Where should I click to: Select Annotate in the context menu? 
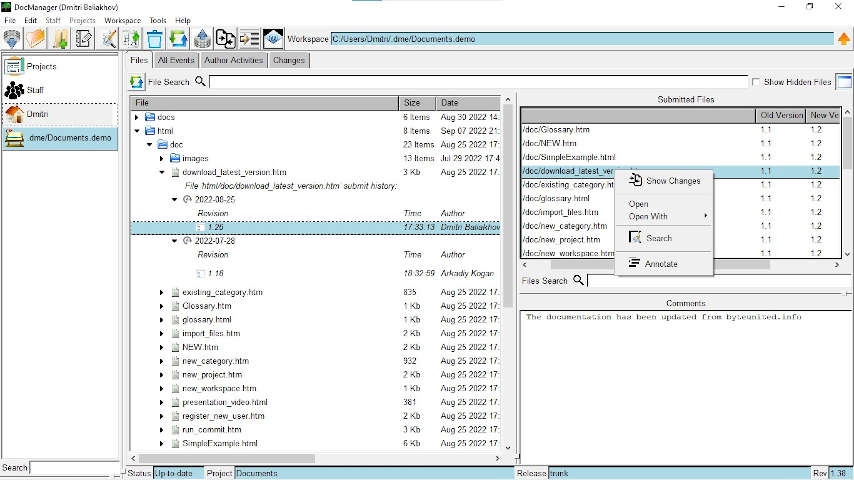661,264
